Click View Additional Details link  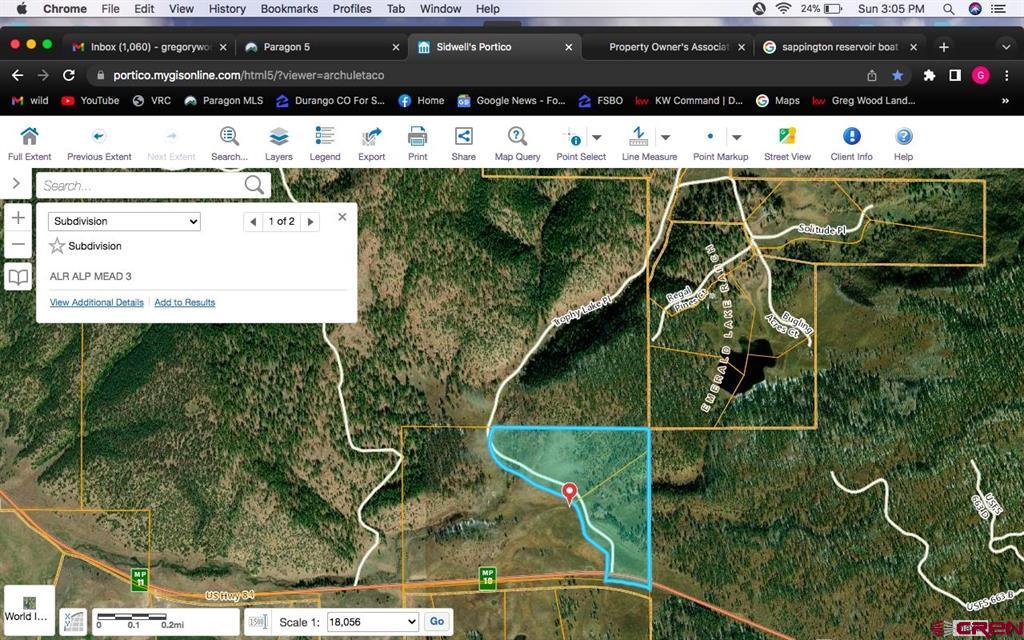[97, 302]
